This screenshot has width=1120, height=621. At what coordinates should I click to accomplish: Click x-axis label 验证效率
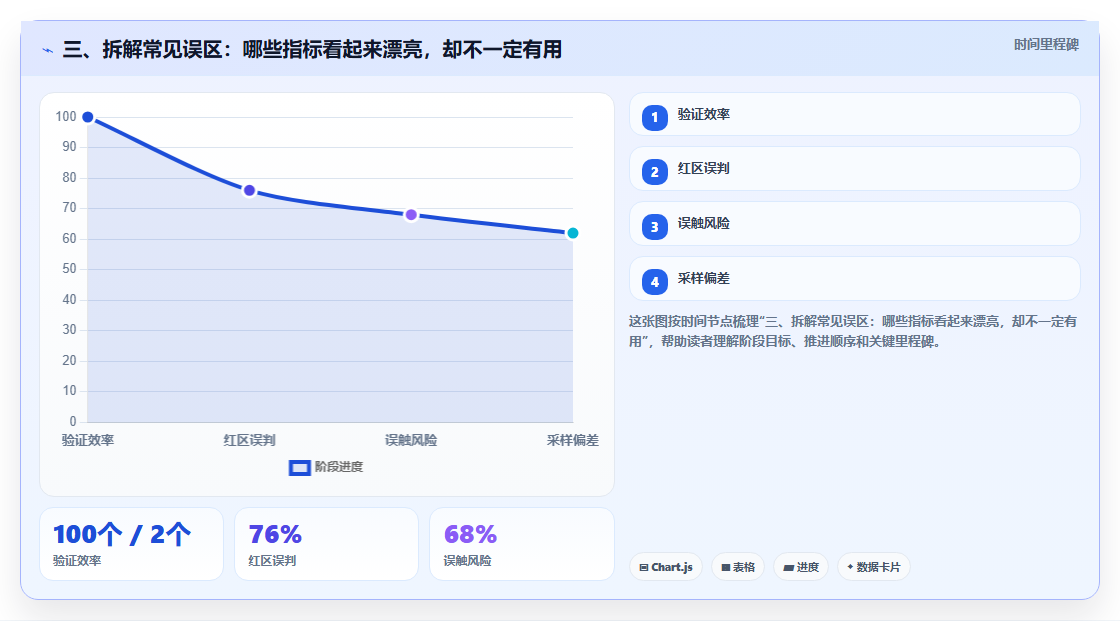click(88, 440)
